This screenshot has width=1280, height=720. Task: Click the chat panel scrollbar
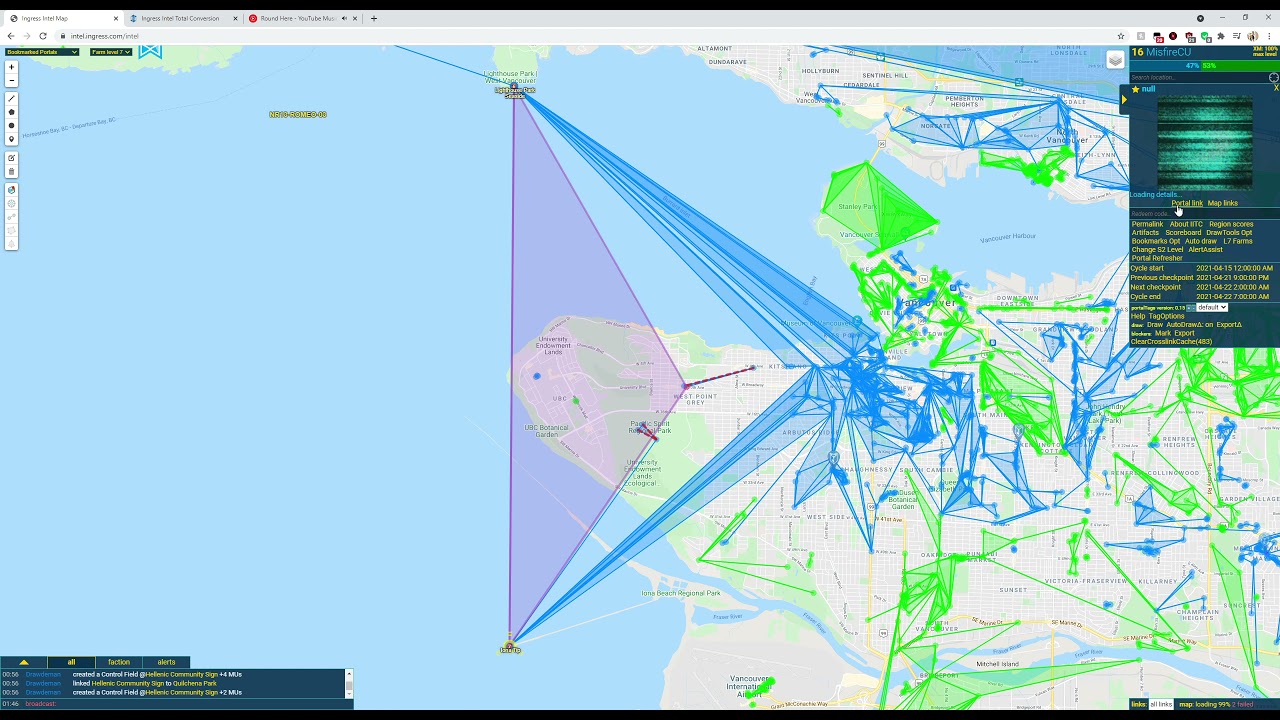[x=349, y=683]
